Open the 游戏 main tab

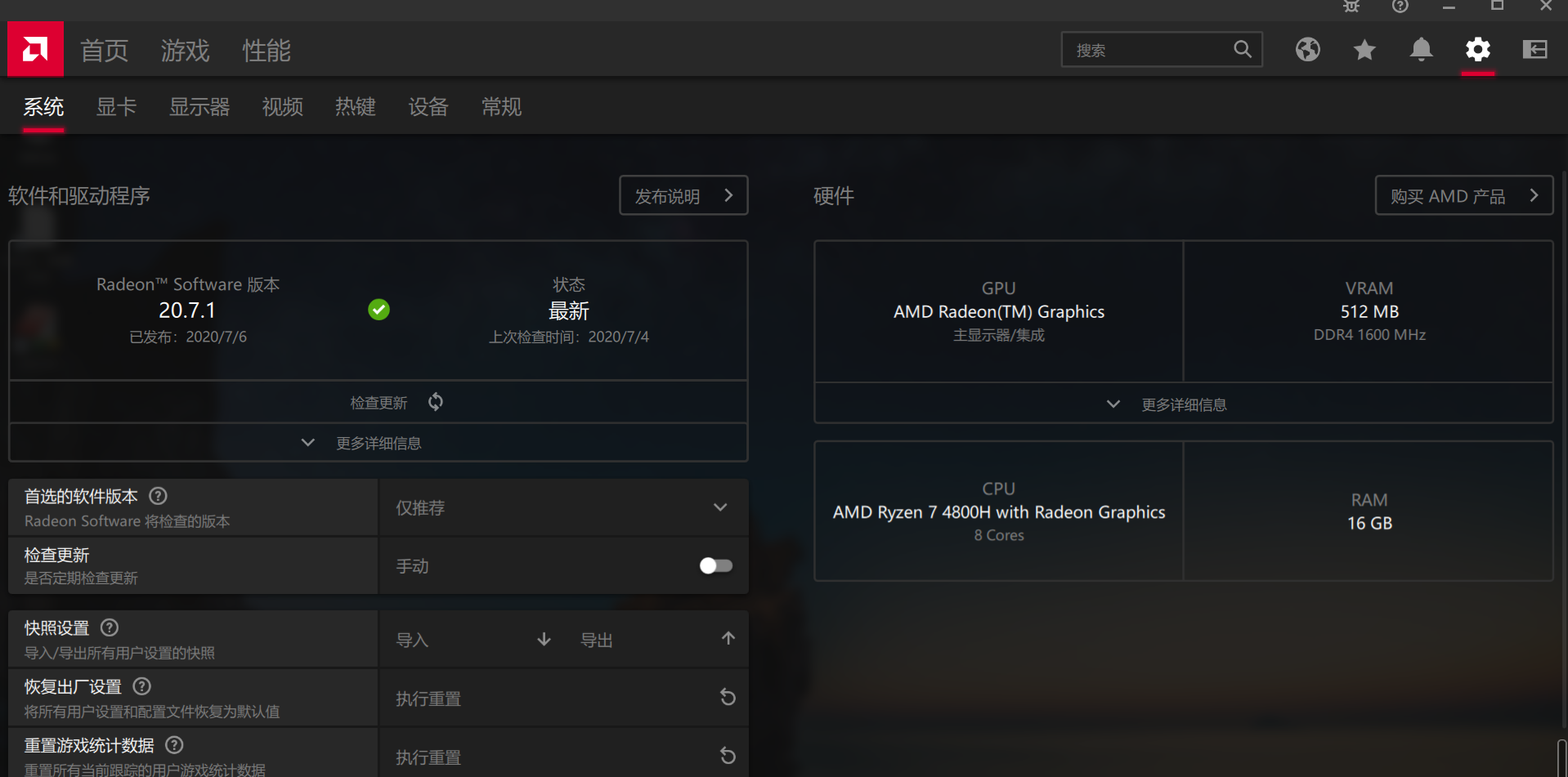click(186, 51)
